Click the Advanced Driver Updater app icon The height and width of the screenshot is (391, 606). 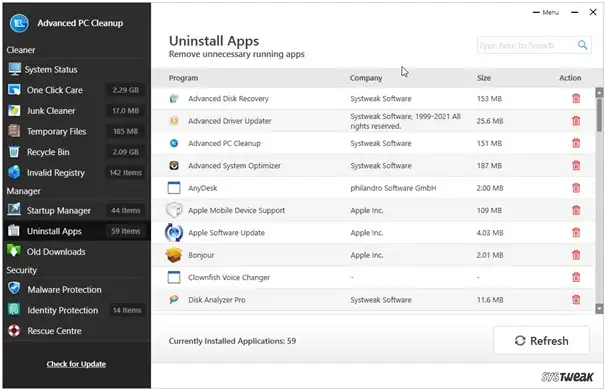tap(174, 121)
